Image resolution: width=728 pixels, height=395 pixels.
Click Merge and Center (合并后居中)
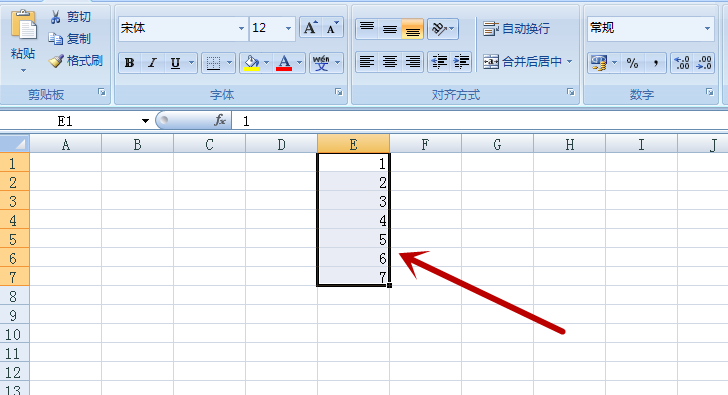pyautogui.click(x=522, y=62)
